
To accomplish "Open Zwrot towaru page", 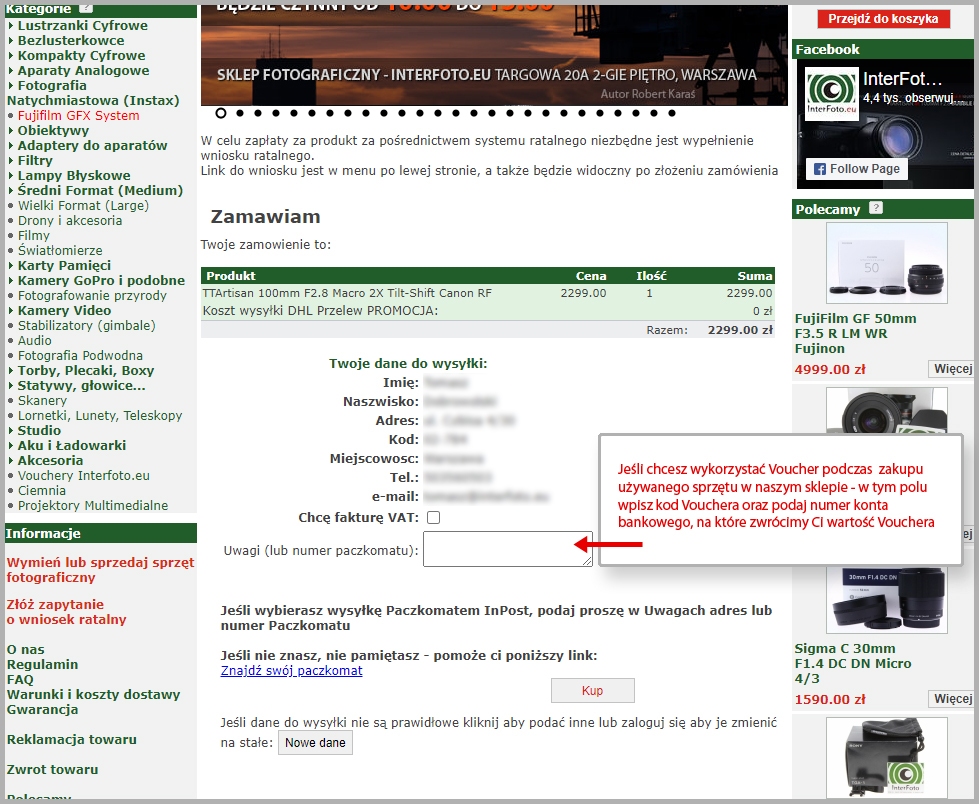I will [x=52, y=770].
